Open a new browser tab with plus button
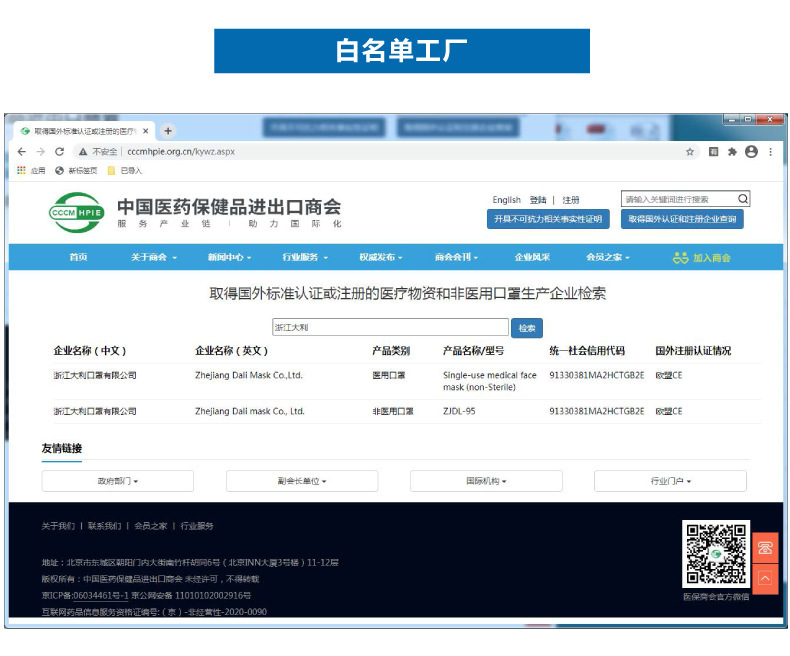Viewport: 790px width, 656px height. (x=168, y=131)
